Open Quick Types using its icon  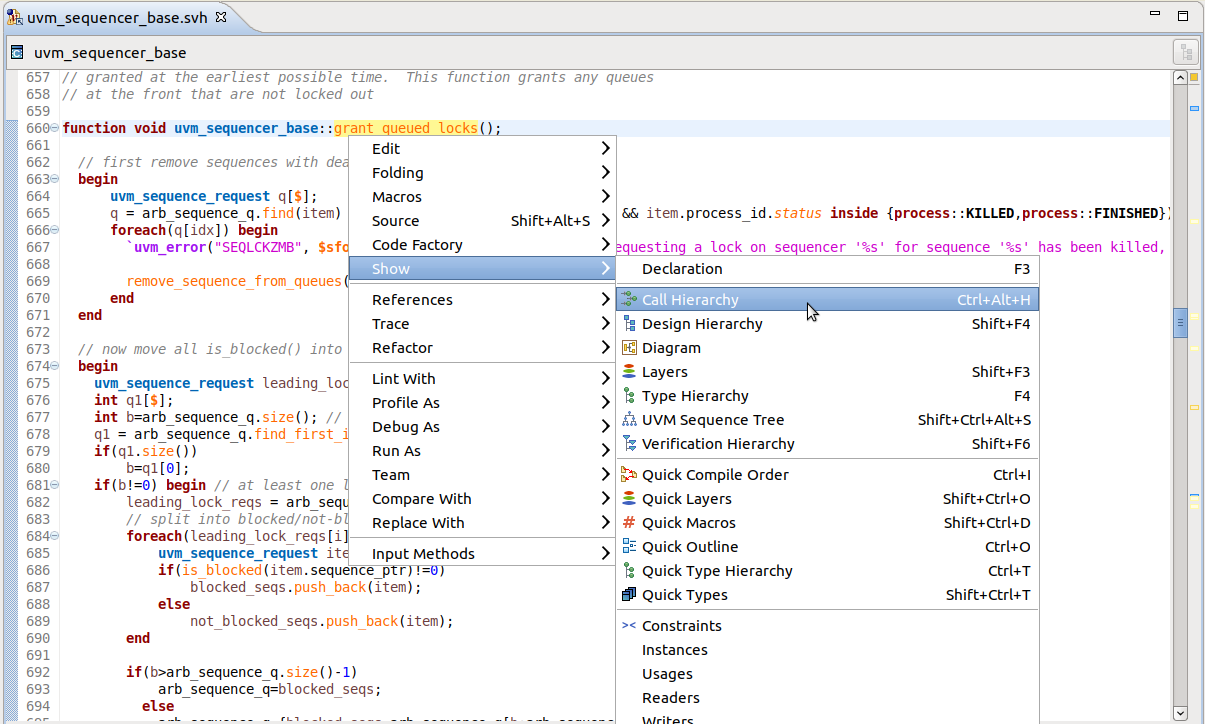tap(628, 594)
